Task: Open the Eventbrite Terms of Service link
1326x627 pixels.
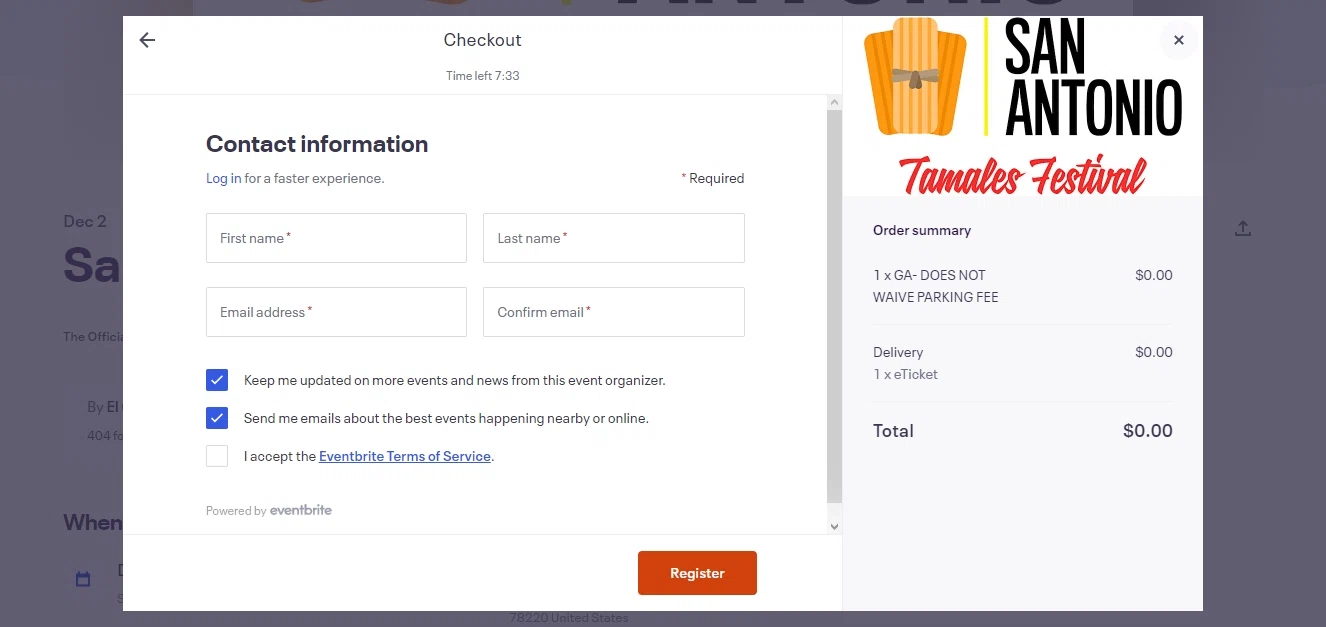Action: click(x=404, y=456)
